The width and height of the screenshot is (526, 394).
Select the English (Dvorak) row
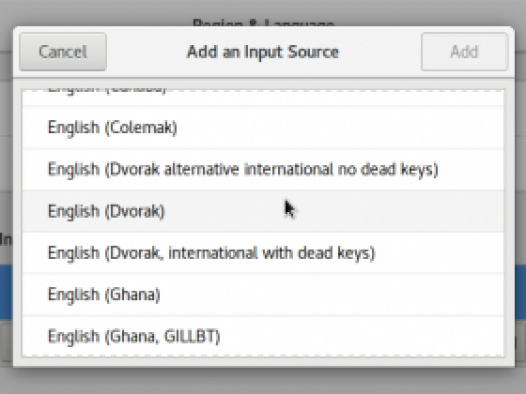[263, 211]
